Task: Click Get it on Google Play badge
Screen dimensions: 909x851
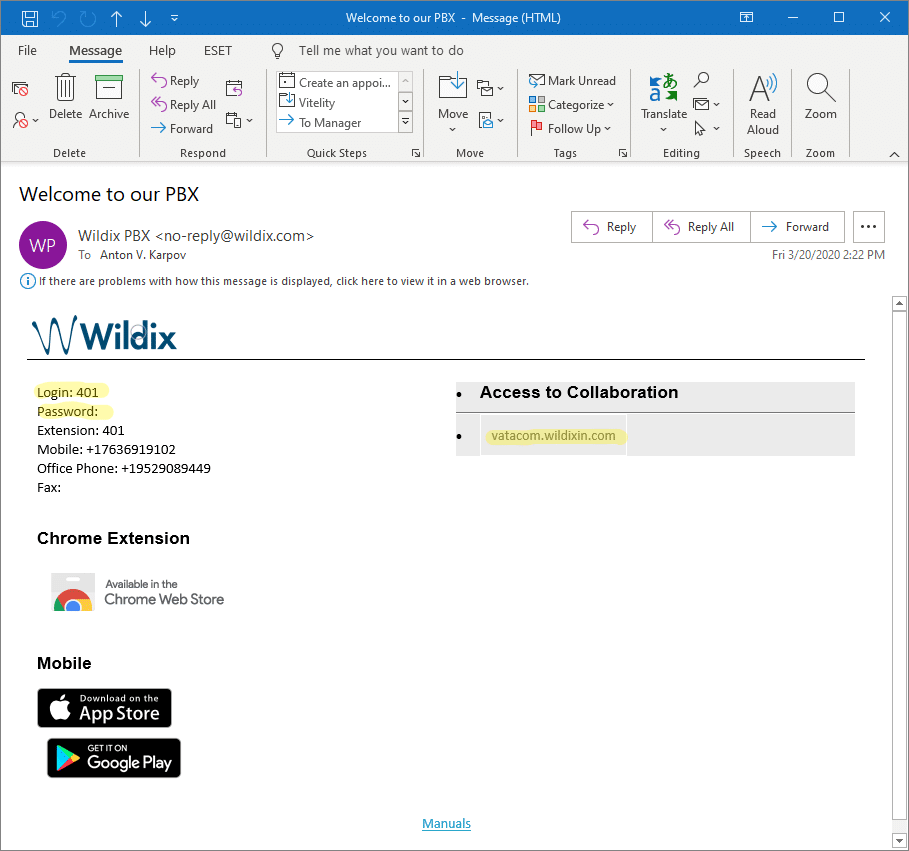Action: tap(114, 758)
